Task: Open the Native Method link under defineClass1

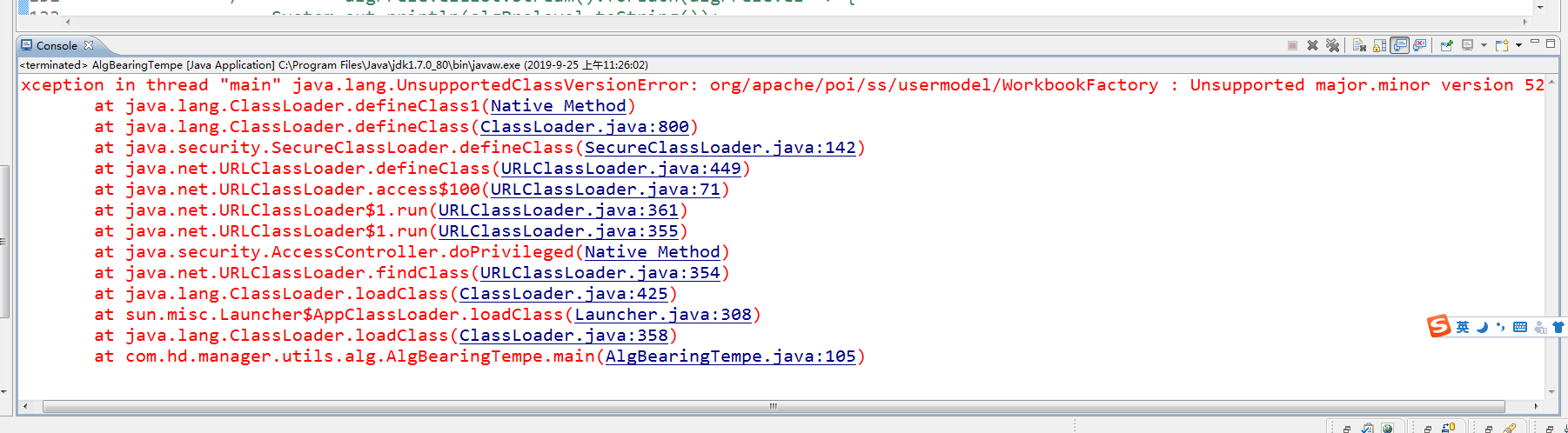Action: (x=558, y=106)
